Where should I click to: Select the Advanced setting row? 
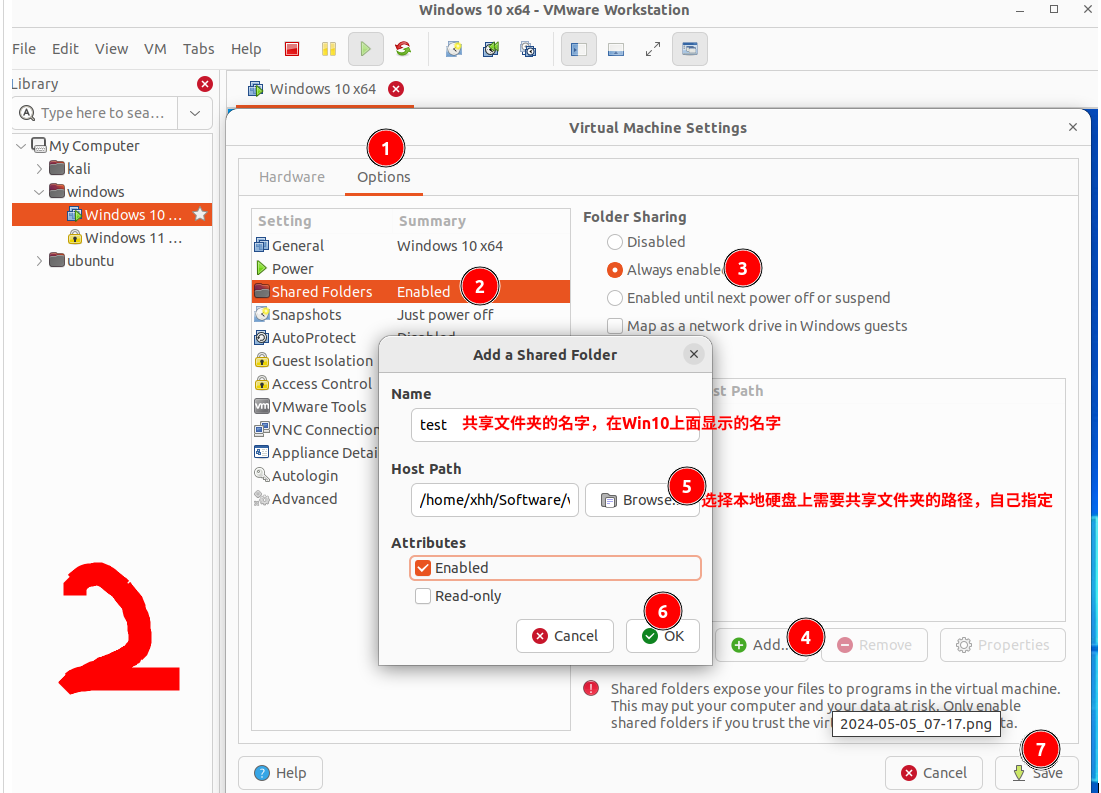315,499
